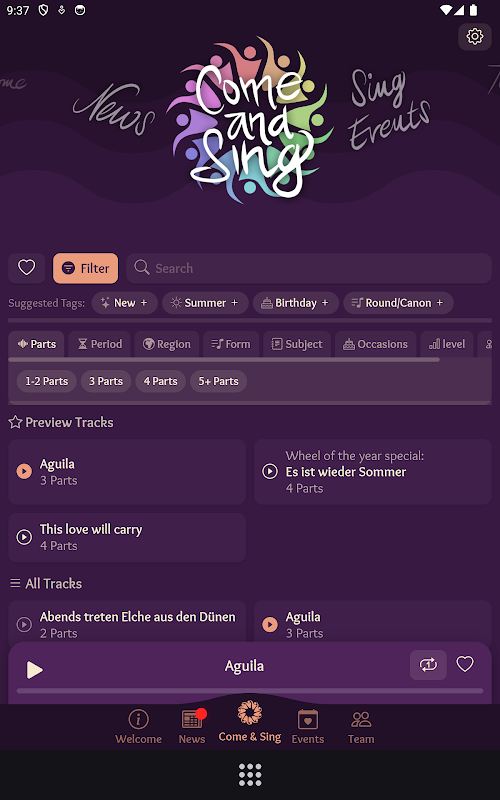
Task: Seek on the Aguila progress bar
Action: tap(249, 691)
